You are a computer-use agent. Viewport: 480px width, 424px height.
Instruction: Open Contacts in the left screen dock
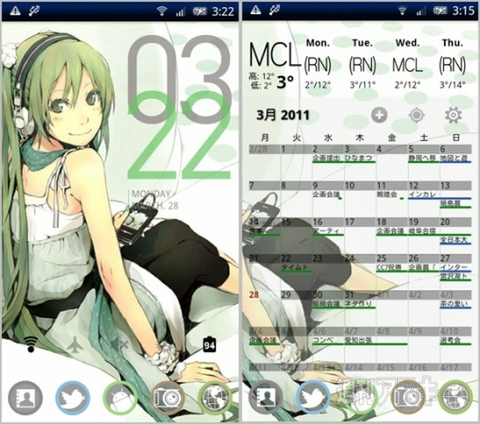point(25,398)
